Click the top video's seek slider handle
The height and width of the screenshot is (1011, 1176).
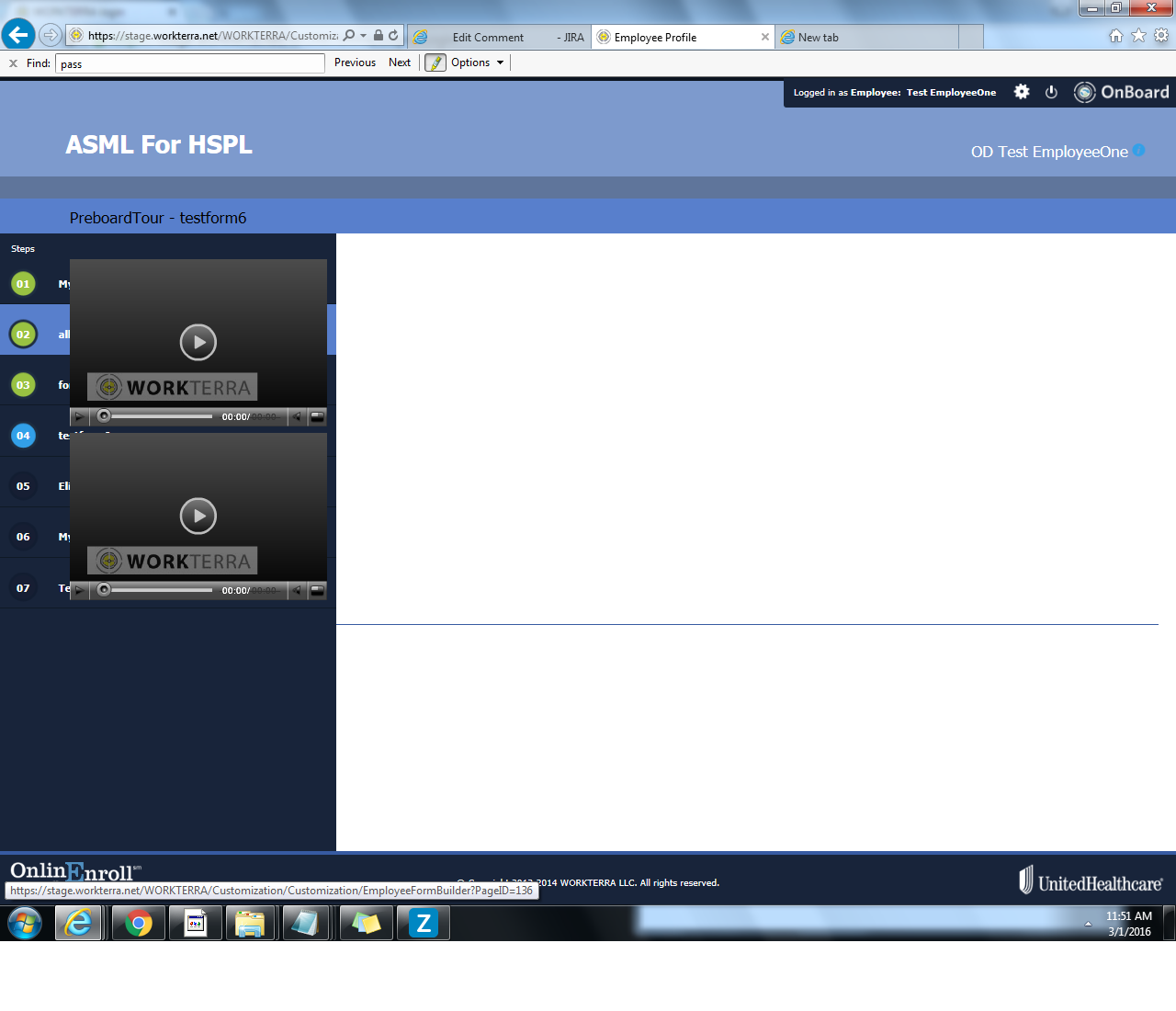(x=104, y=416)
